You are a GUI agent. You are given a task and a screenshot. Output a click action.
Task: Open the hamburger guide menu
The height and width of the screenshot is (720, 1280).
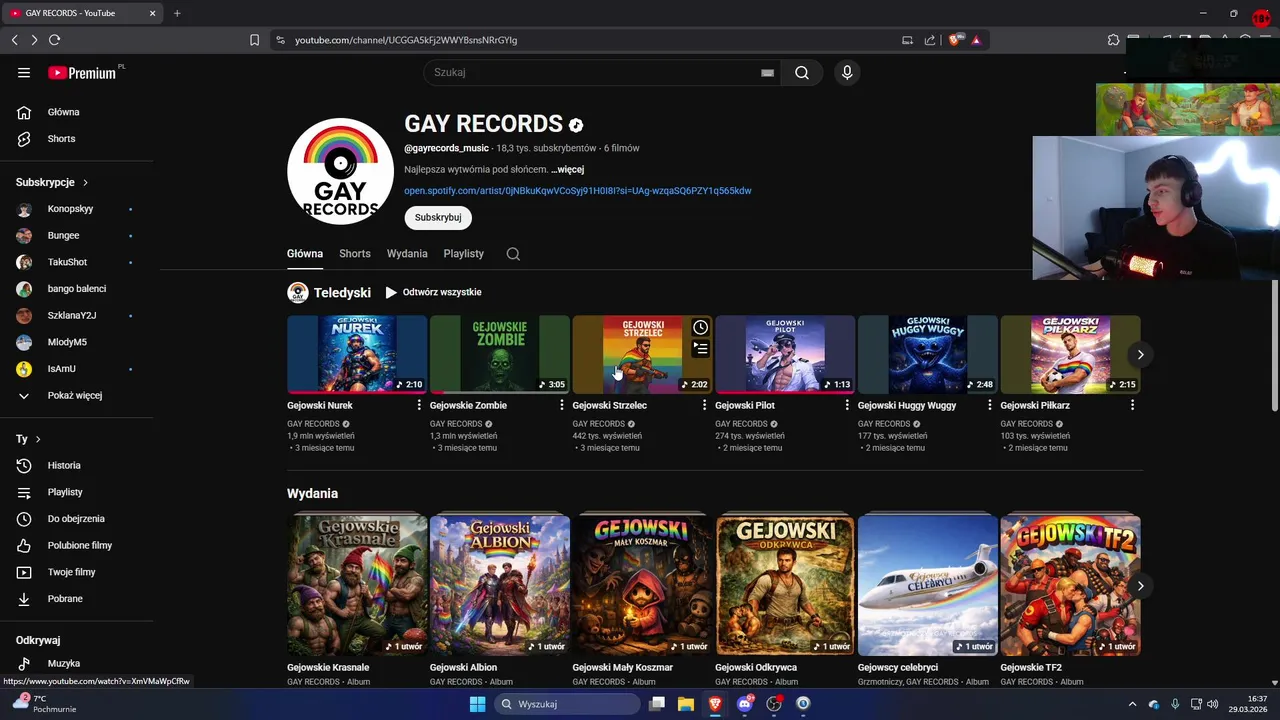24,73
